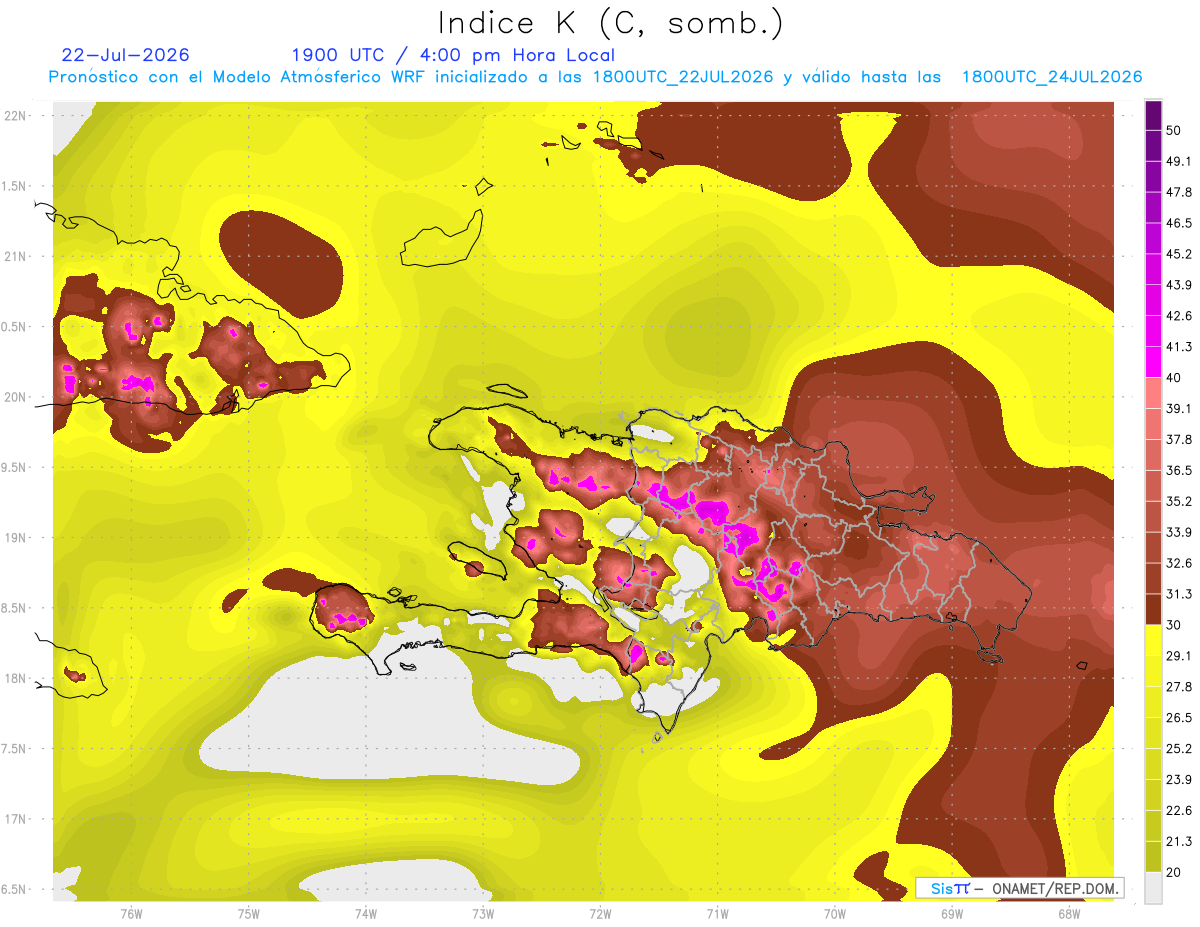Viewport: 1200px width, 927px height.
Task: Click the "21N" latitude label
Action: (17, 256)
